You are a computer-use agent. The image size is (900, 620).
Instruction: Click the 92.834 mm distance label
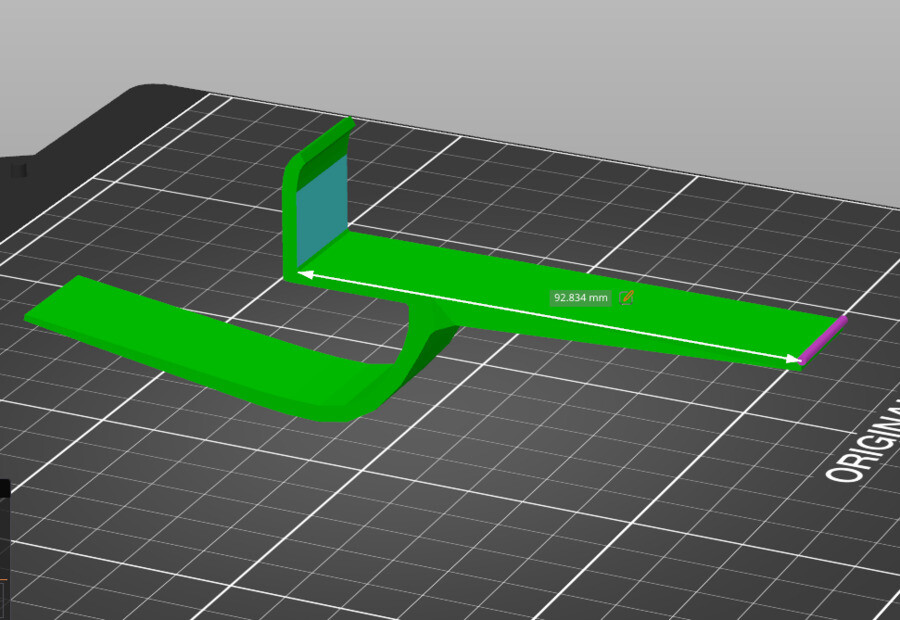pyautogui.click(x=580, y=297)
